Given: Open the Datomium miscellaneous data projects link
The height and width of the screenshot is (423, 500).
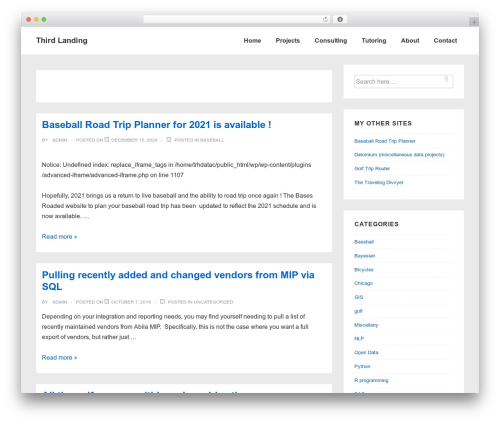Looking at the screenshot, I should pos(399,155).
